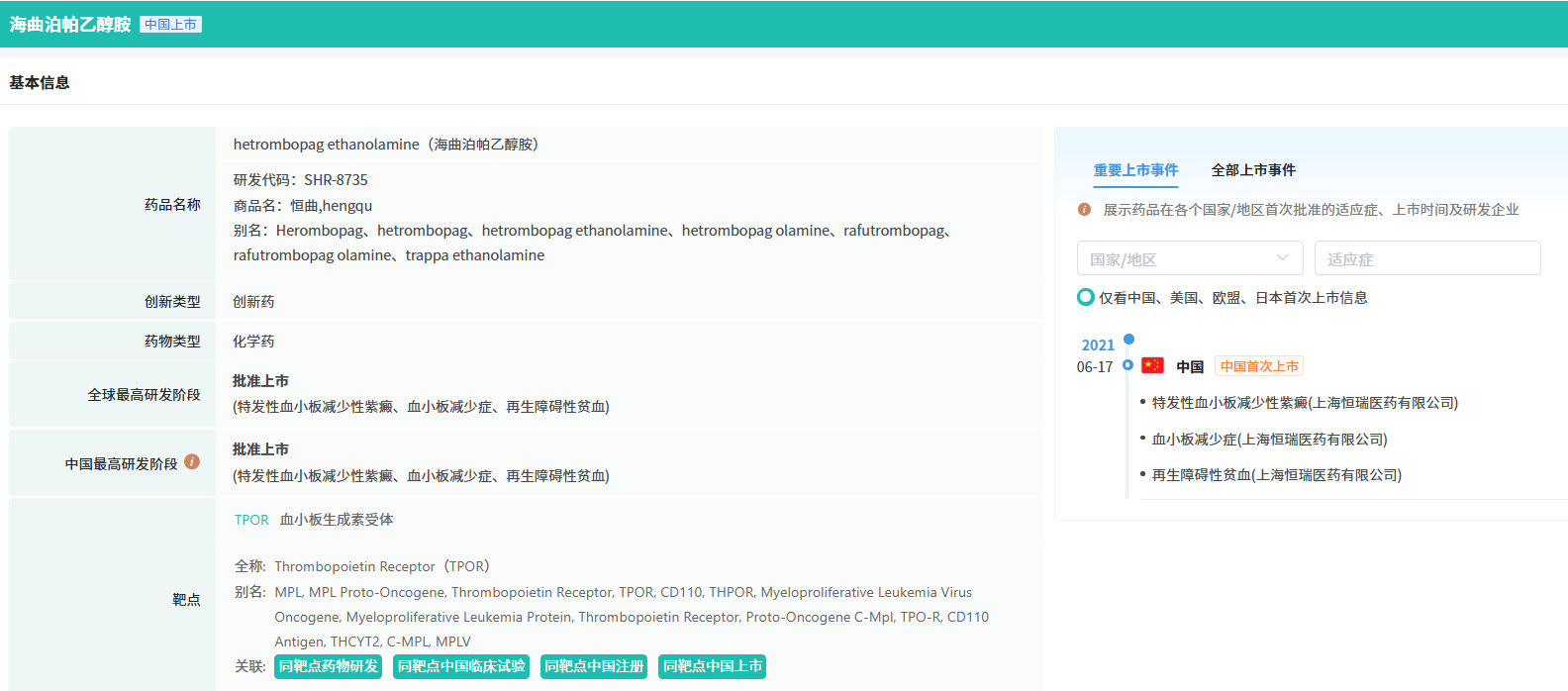Click the 同靶点中国临床试验 button
The height and width of the screenshot is (691, 1568).
(x=461, y=666)
